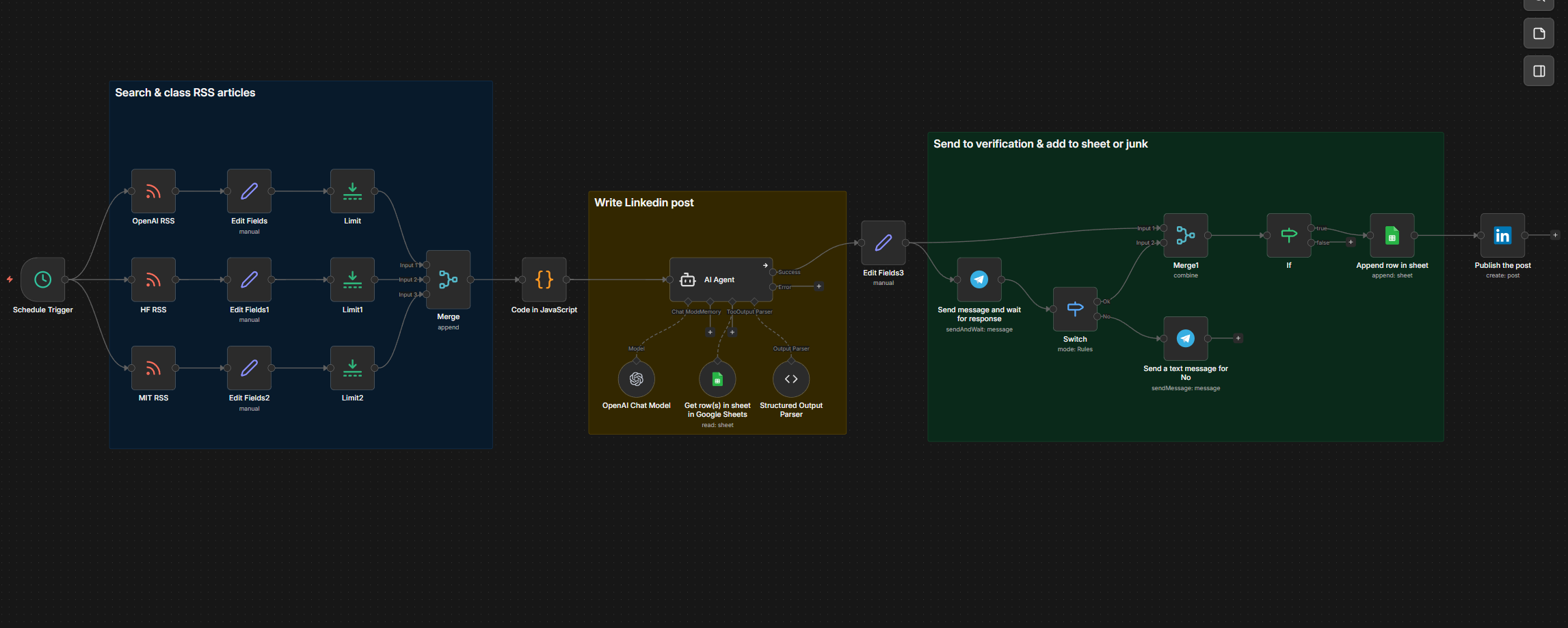Open the Structured Output Parser node

click(790, 379)
